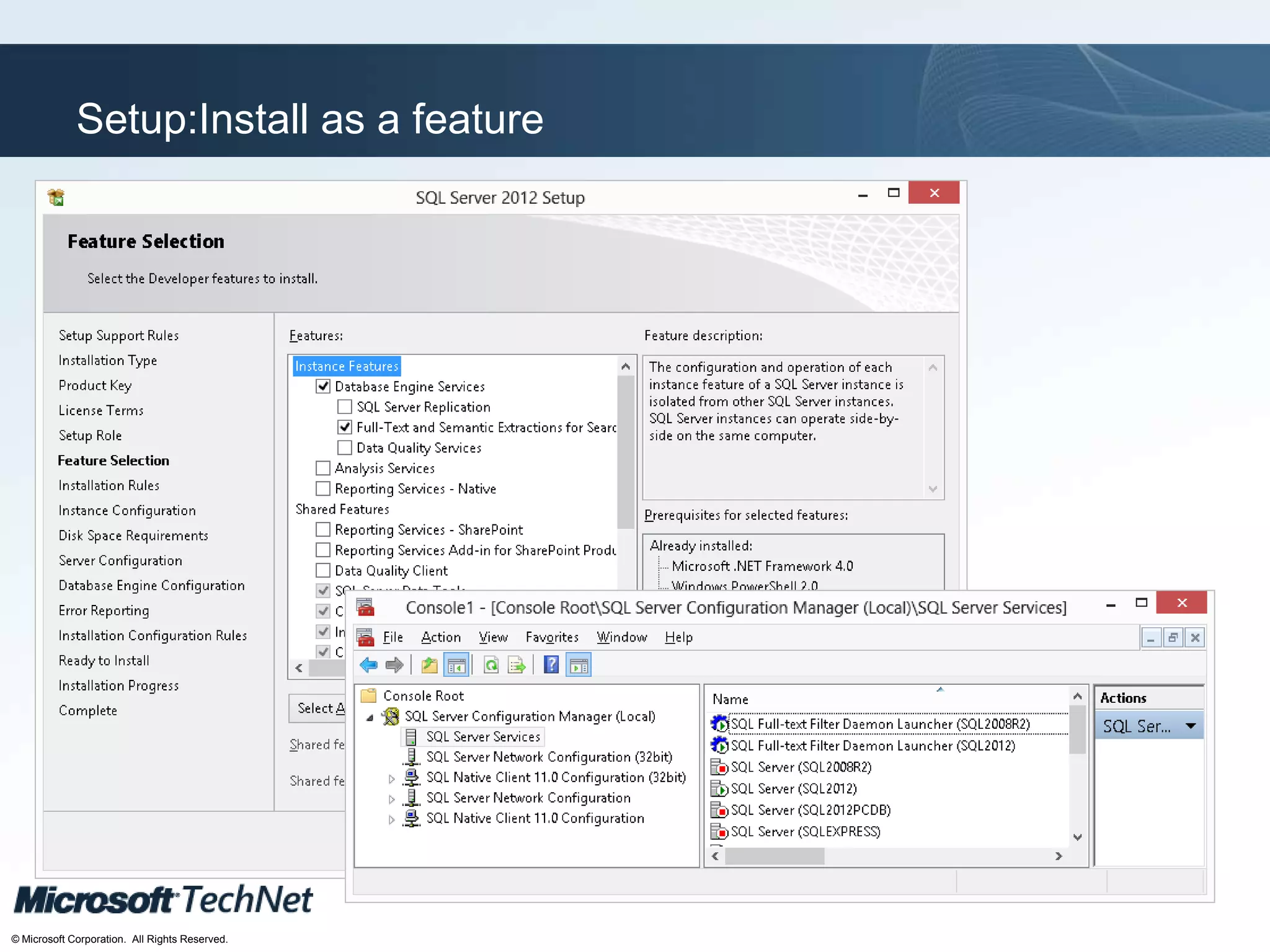The height and width of the screenshot is (952, 1270).
Task: Click the features list scroll left arrow
Action: point(299,668)
